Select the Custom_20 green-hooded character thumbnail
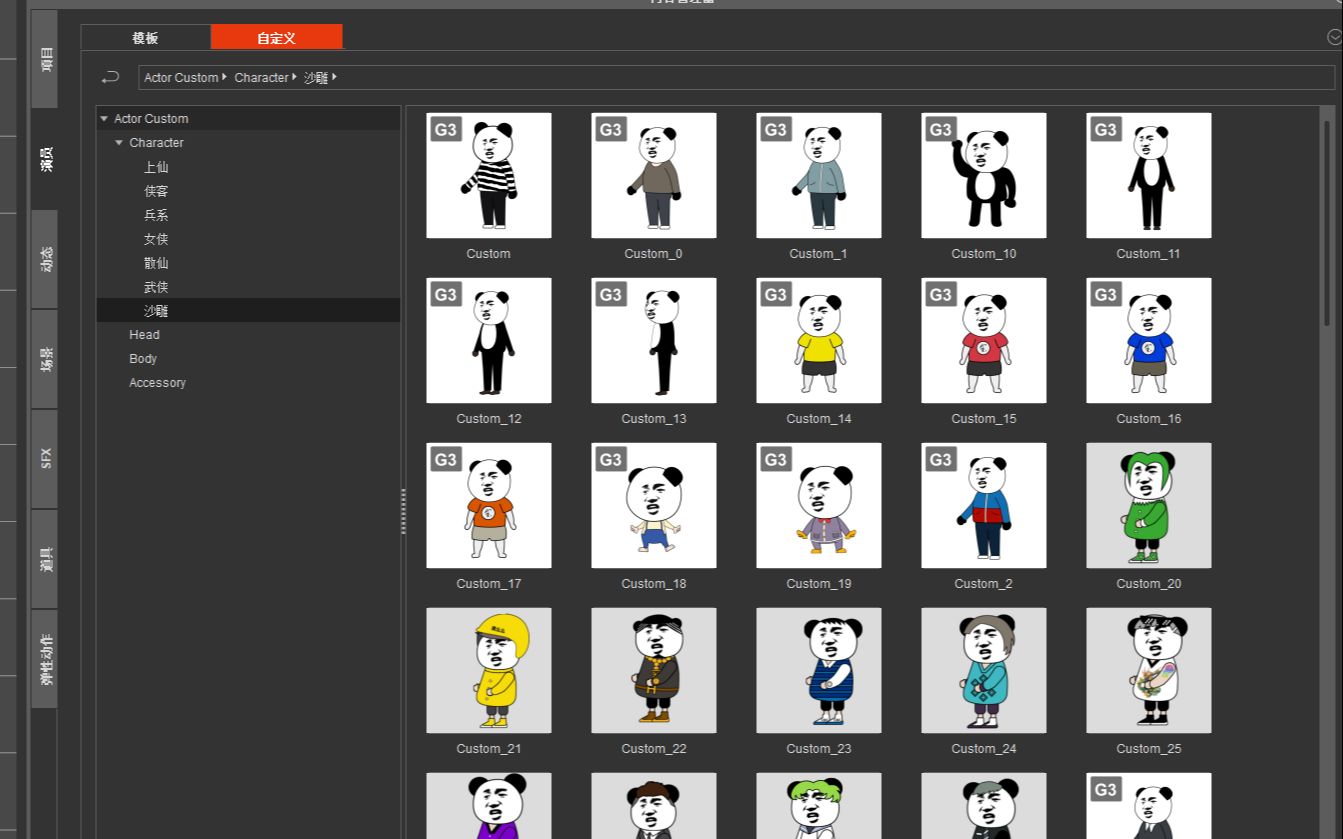The height and width of the screenshot is (839, 1343). (x=1149, y=505)
